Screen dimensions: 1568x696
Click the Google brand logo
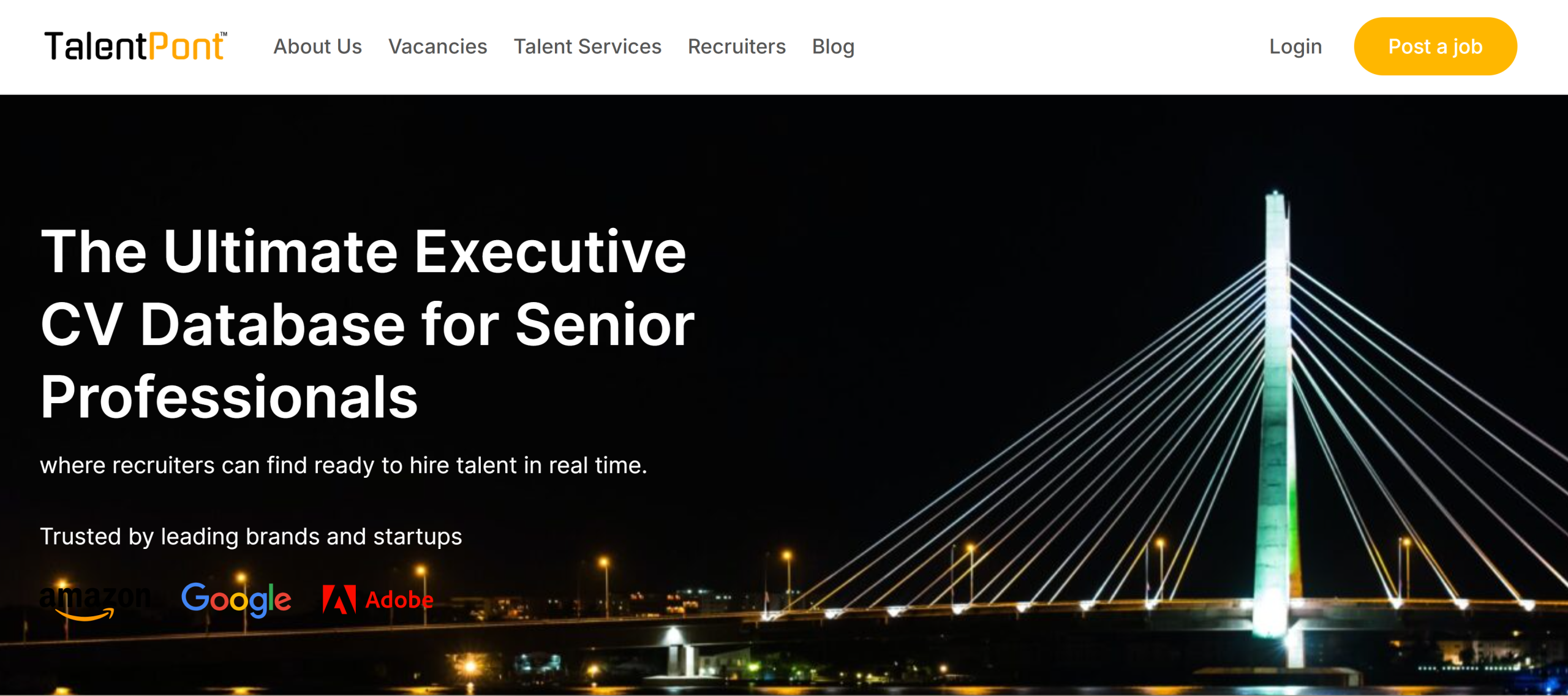[236, 599]
